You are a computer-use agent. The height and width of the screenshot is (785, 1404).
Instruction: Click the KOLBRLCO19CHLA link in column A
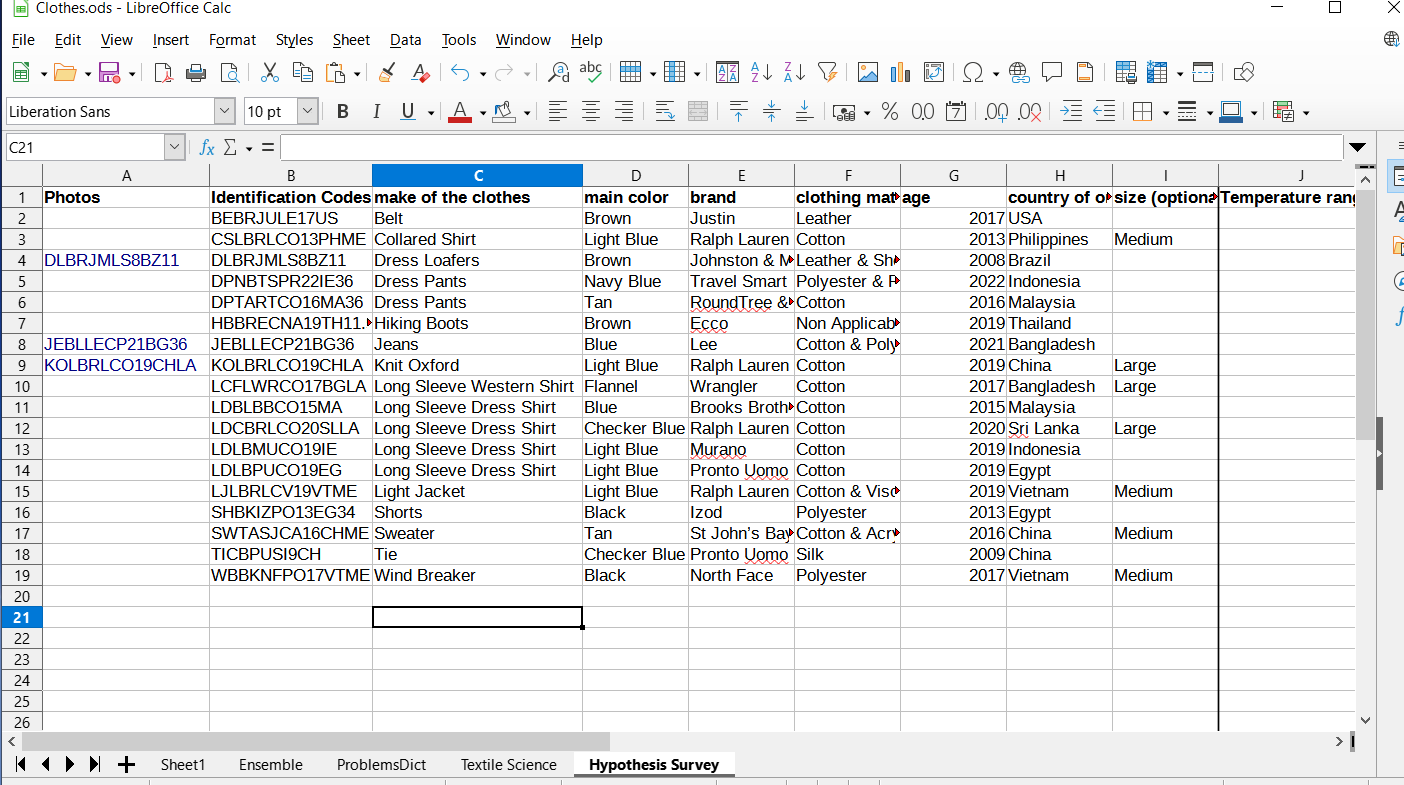point(120,365)
